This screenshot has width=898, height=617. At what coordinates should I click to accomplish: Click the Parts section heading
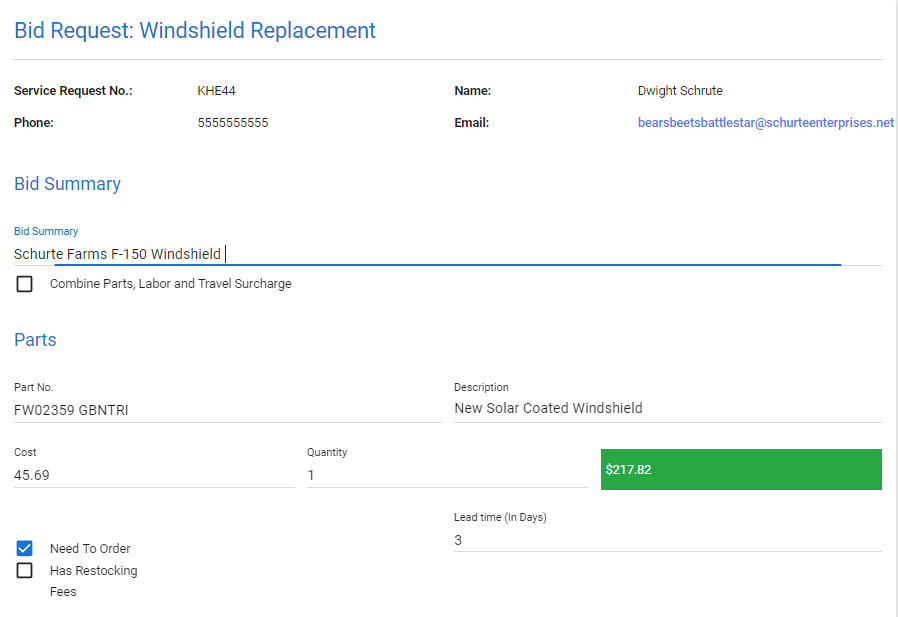pos(36,340)
